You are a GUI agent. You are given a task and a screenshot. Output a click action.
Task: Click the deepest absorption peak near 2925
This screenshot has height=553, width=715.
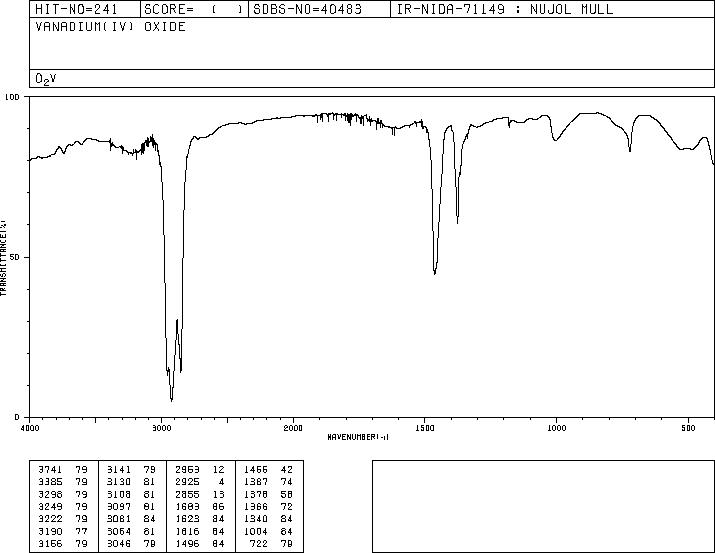pos(171,400)
